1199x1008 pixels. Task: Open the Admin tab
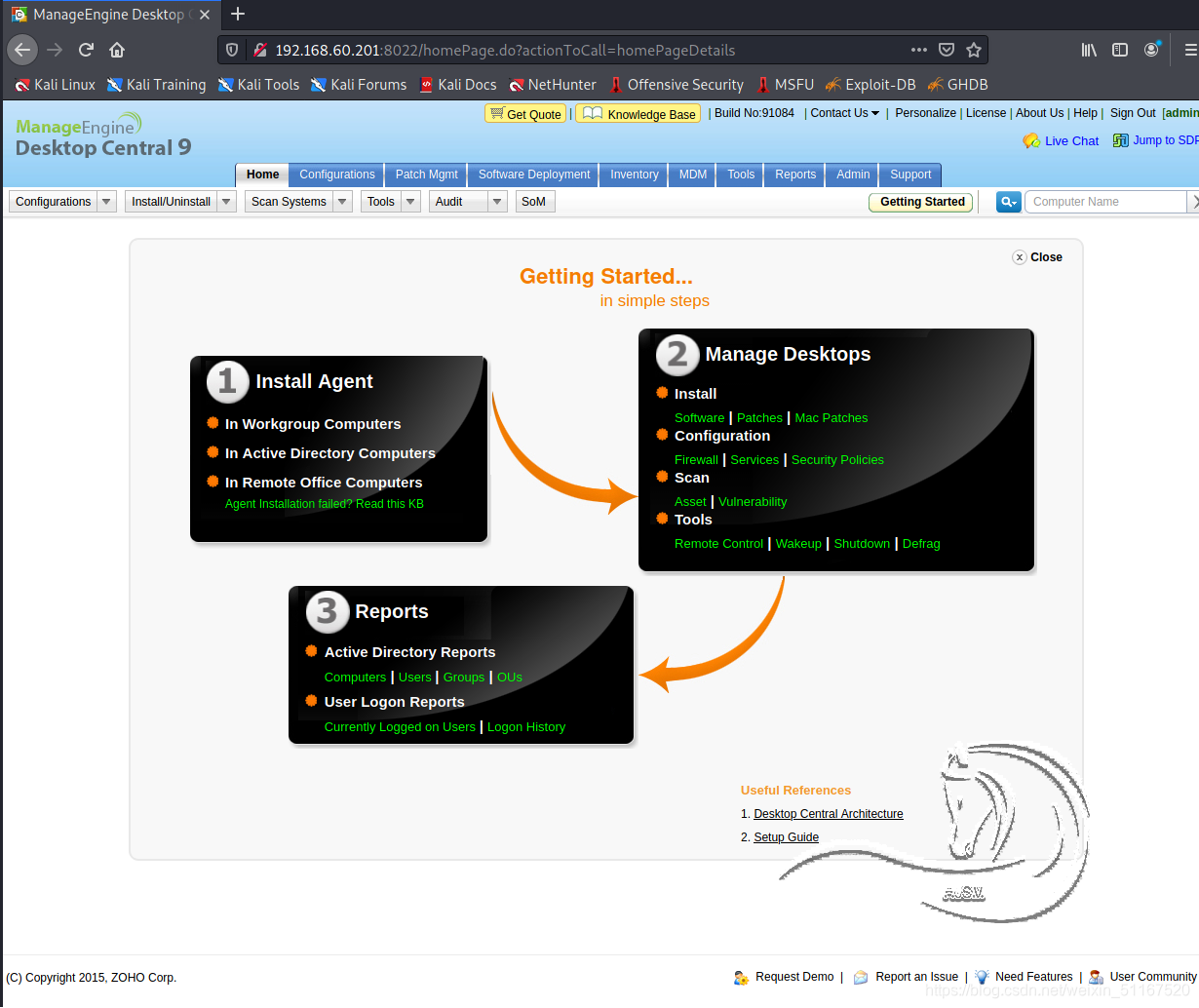click(853, 174)
